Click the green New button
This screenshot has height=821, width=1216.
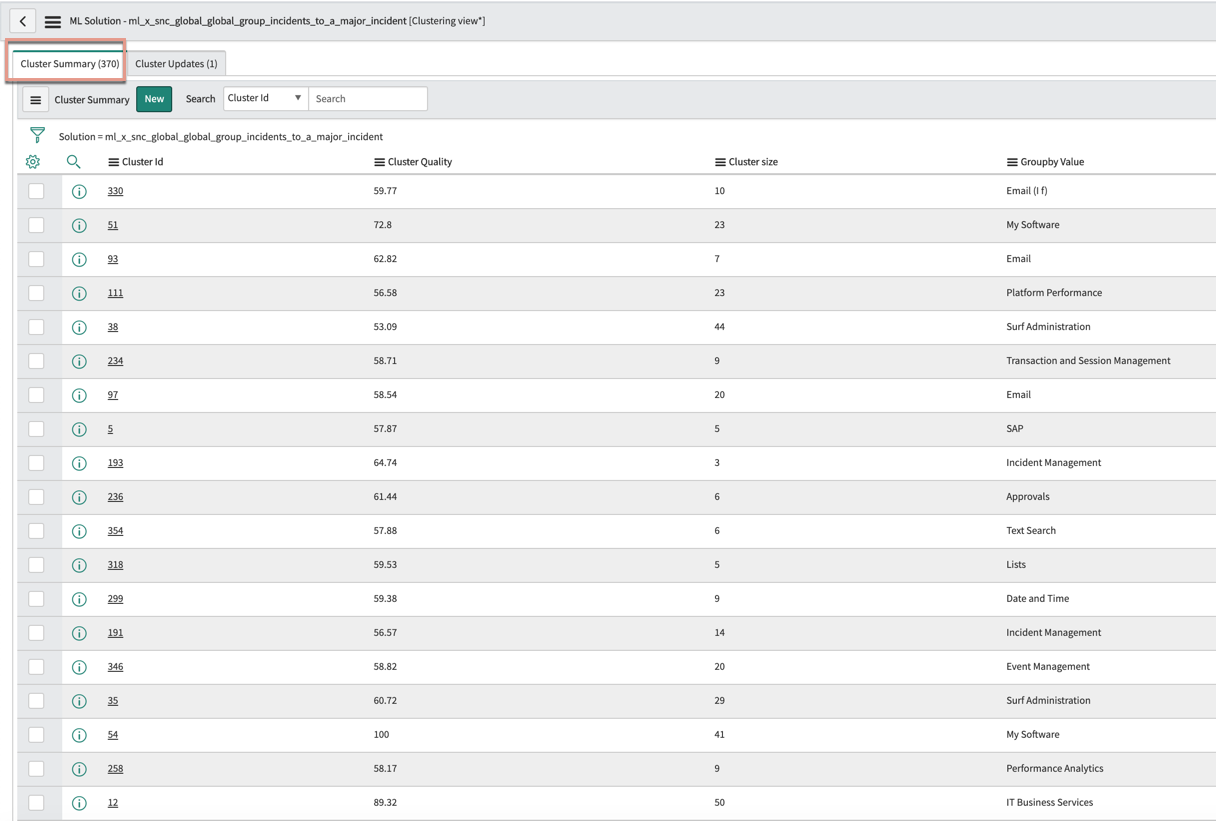coord(154,99)
